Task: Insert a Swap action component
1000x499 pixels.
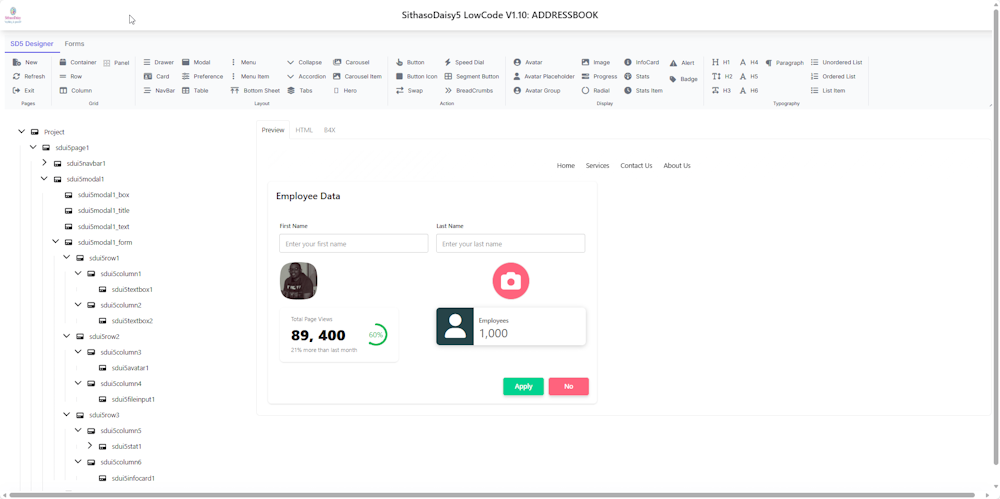Action: 409,91
